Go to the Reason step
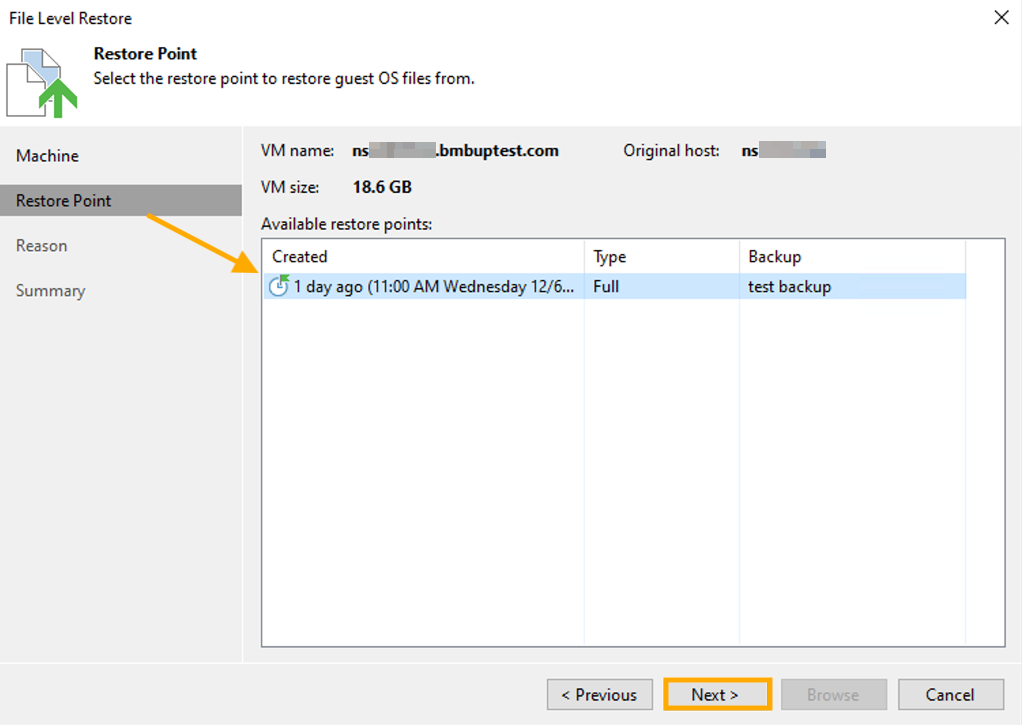This screenshot has height=725, width=1022. [41, 245]
